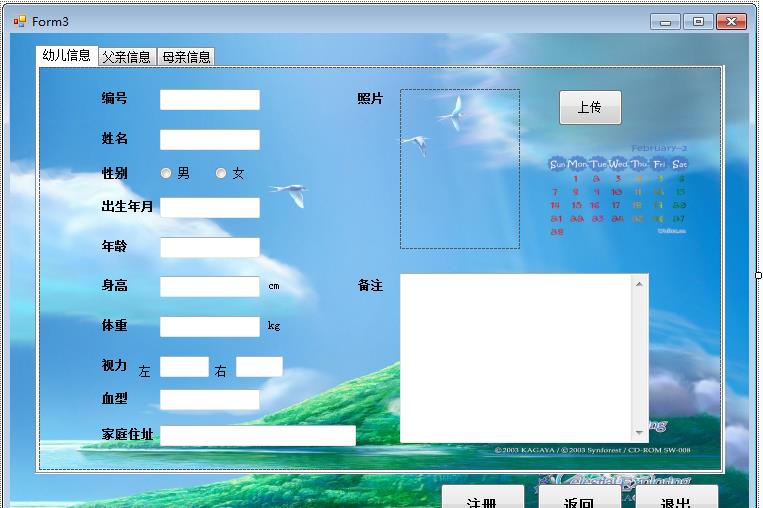Click the 编号 input field

(210, 100)
